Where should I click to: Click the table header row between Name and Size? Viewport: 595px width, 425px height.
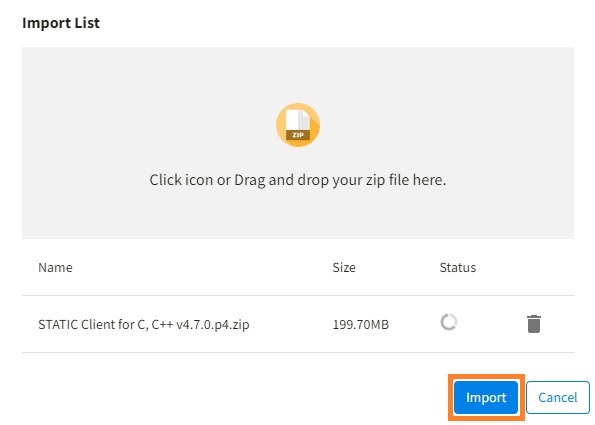[x=201, y=268]
